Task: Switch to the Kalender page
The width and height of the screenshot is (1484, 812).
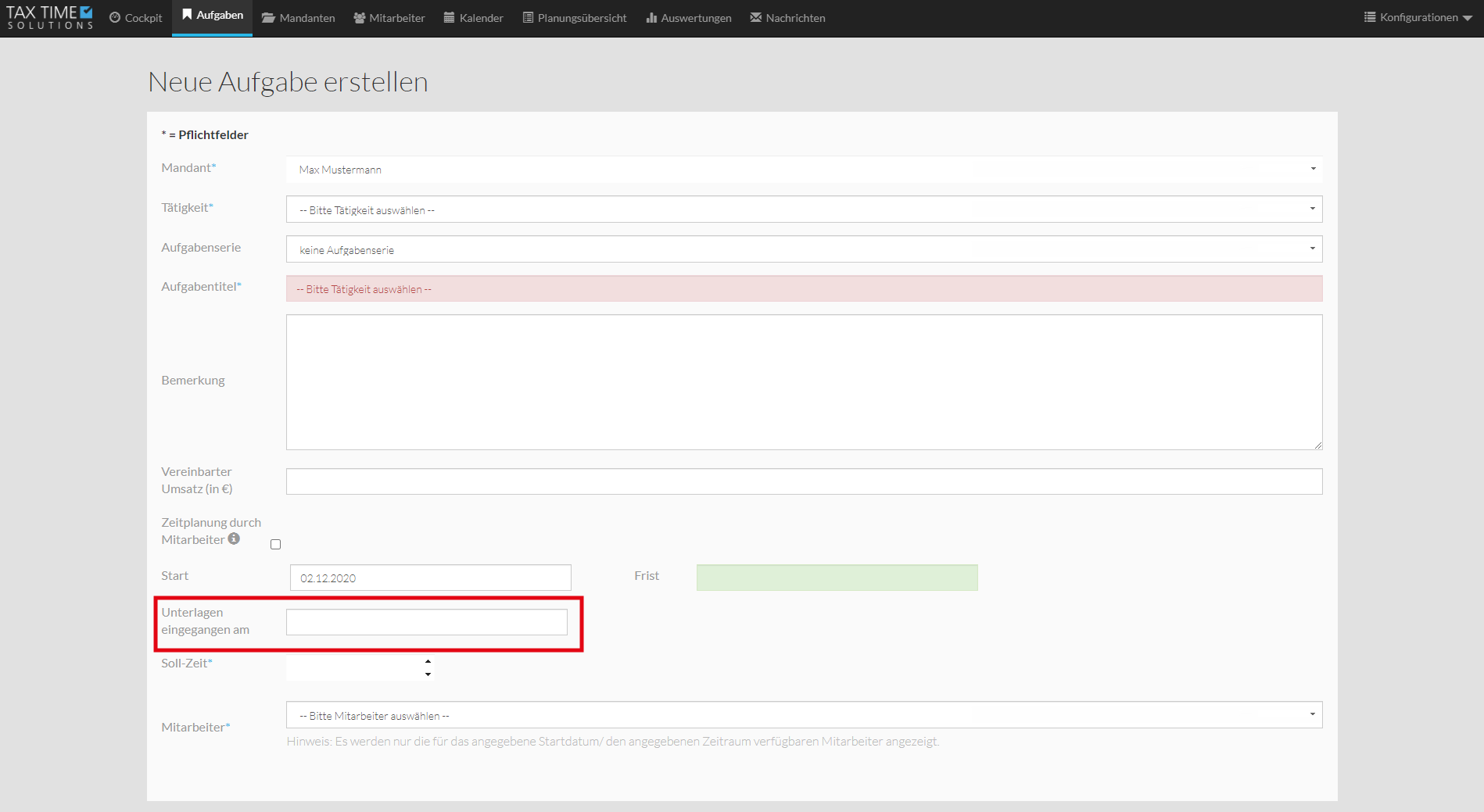Action: tap(474, 18)
